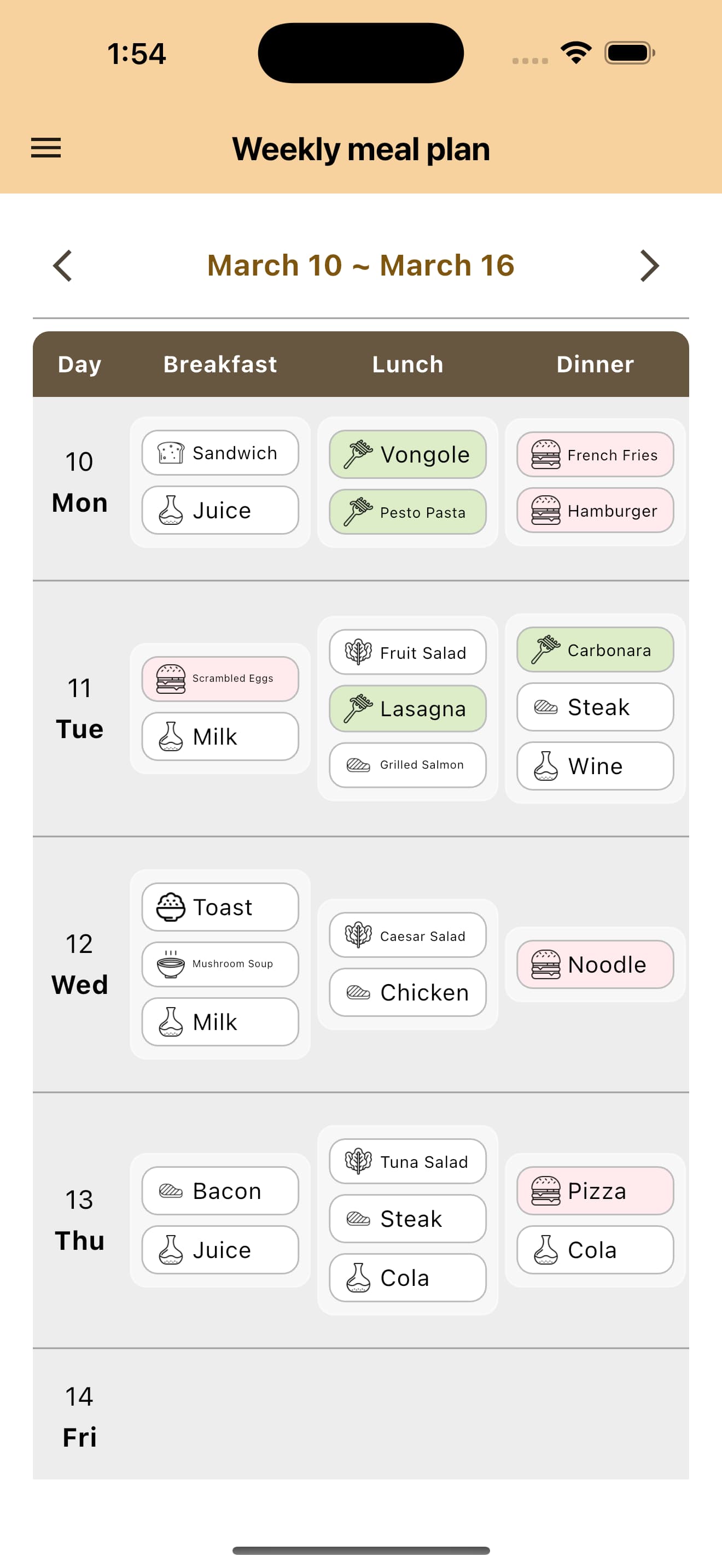Screen dimensions: 722x1568
Task: Click the rice bowl icon on Toast
Action: coord(170,906)
